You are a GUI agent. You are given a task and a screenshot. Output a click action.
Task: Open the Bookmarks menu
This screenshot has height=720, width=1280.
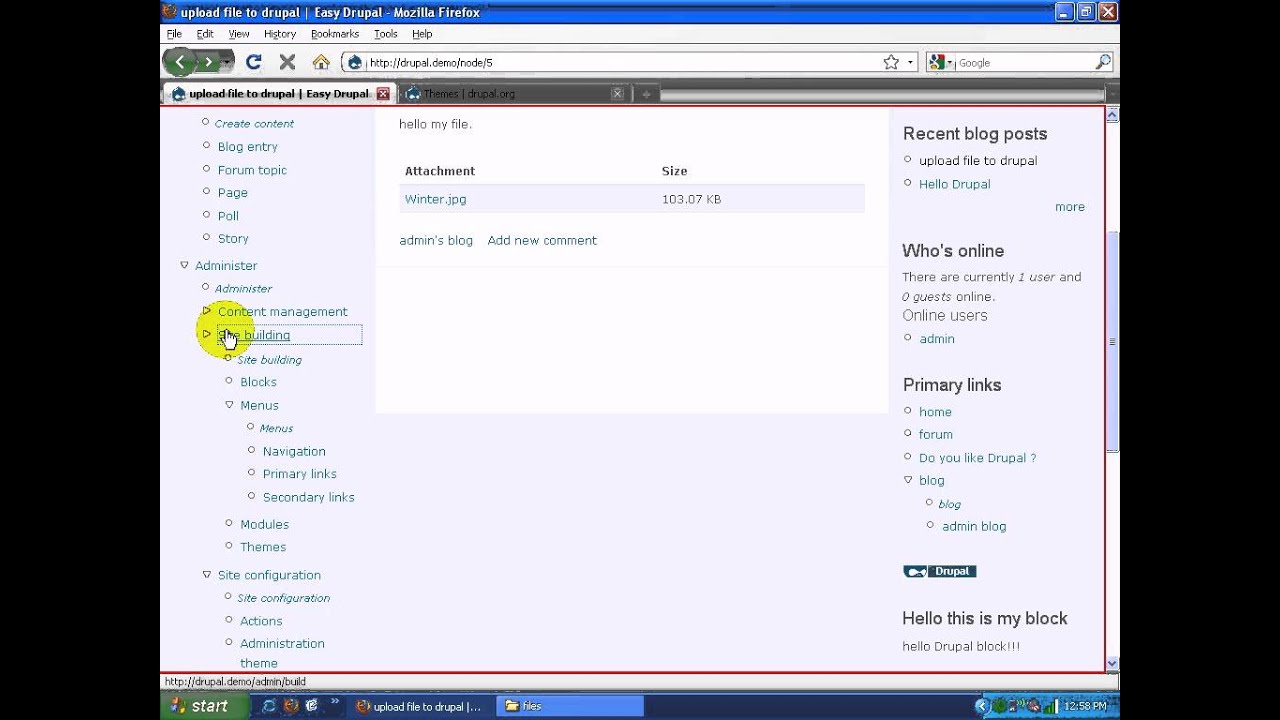coord(335,34)
